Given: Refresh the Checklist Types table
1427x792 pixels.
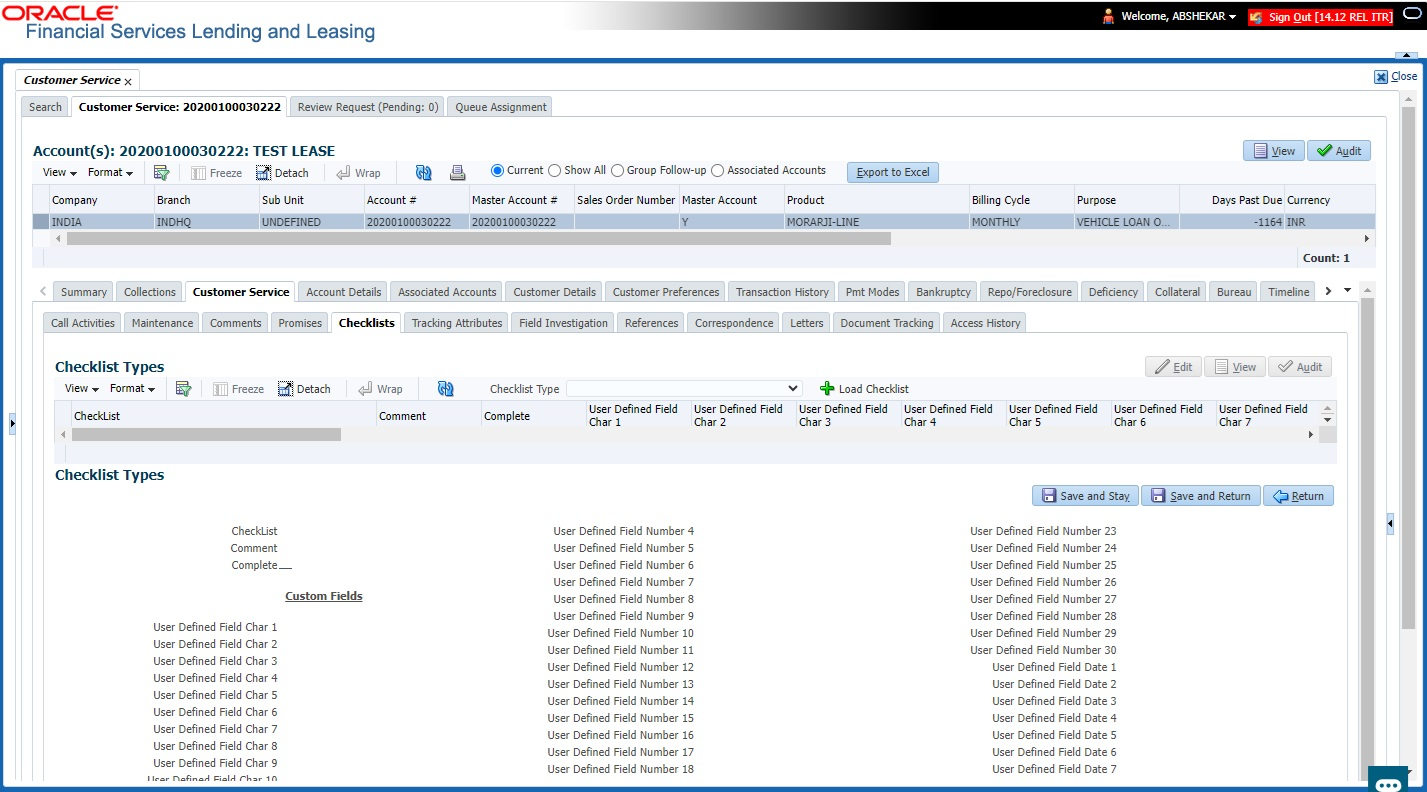Looking at the screenshot, I should pos(446,389).
